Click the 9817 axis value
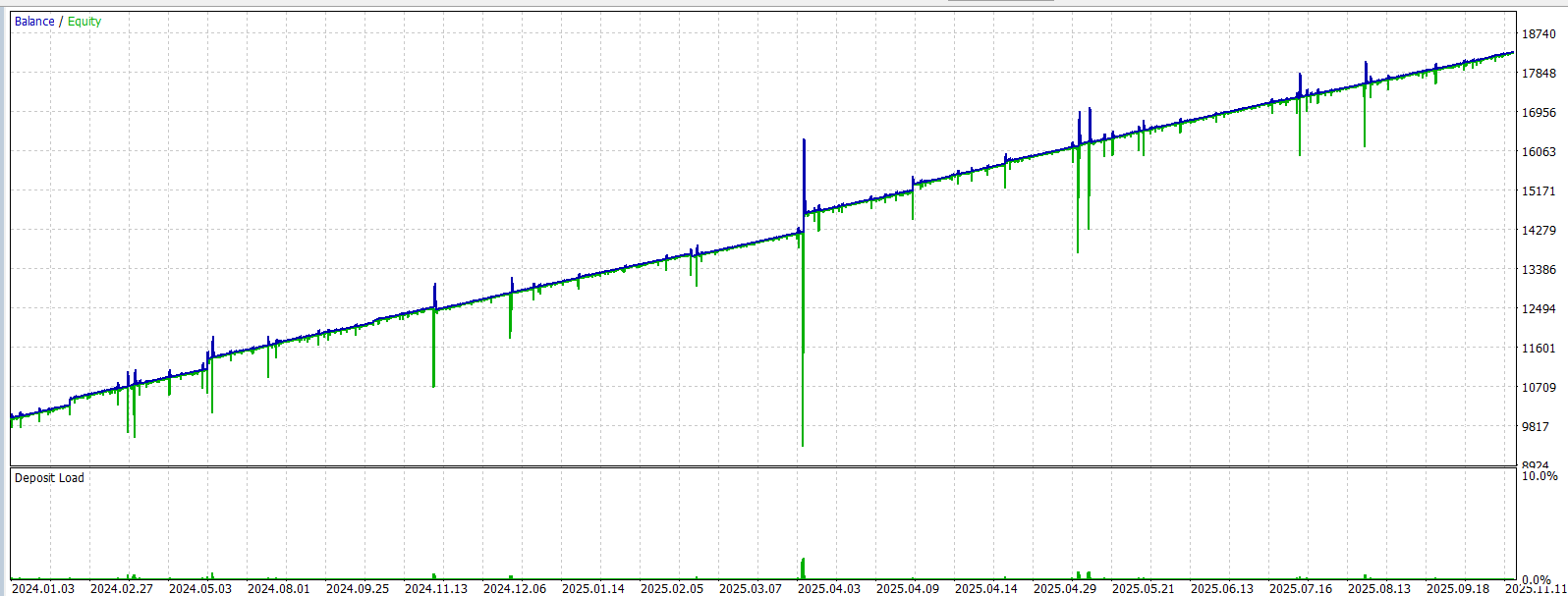Screen dimensions: 1568x596 [1536, 427]
